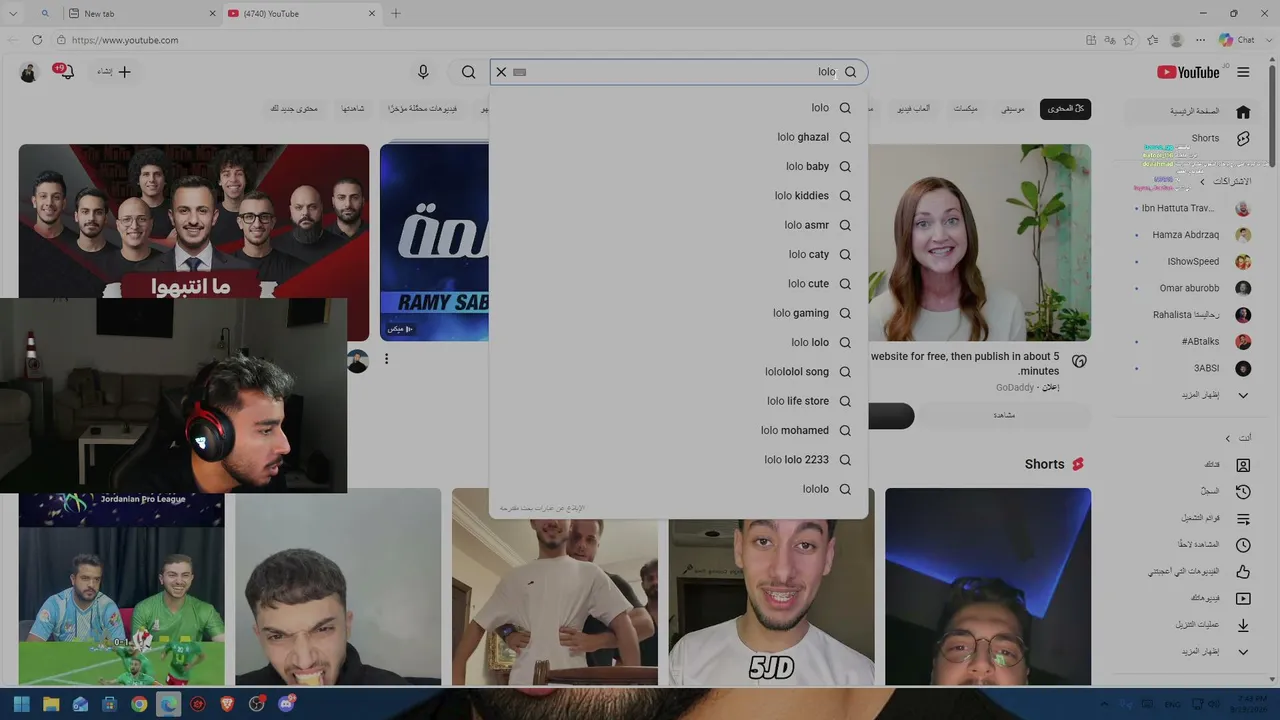
Task: Select the 'lolo kiddies' search suggestion
Action: click(x=678, y=196)
